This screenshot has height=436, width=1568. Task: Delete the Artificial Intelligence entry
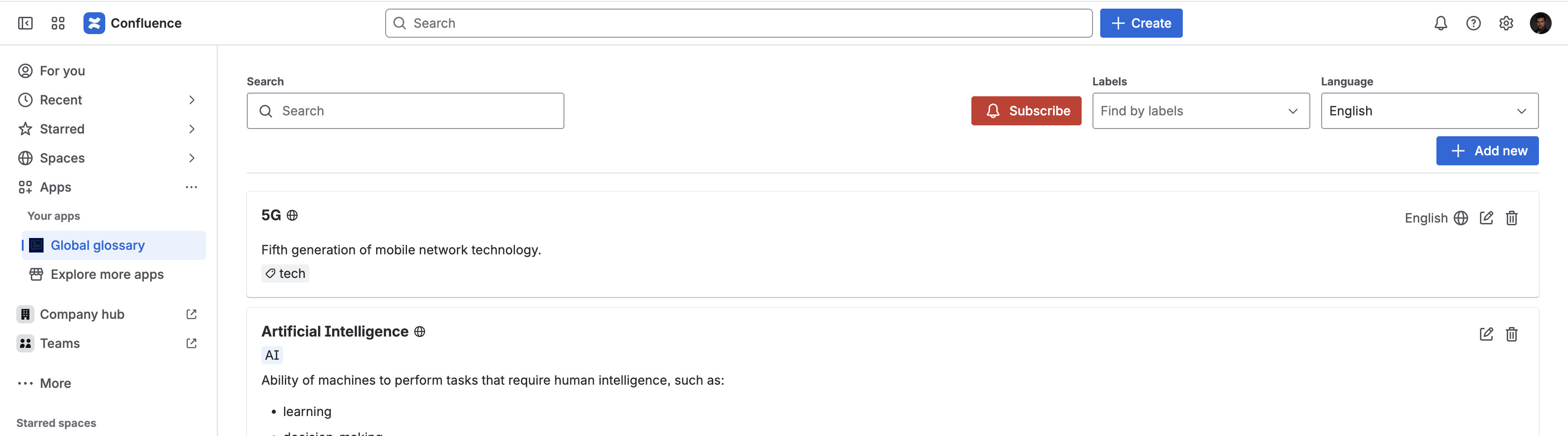click(x=1512, y=334)
